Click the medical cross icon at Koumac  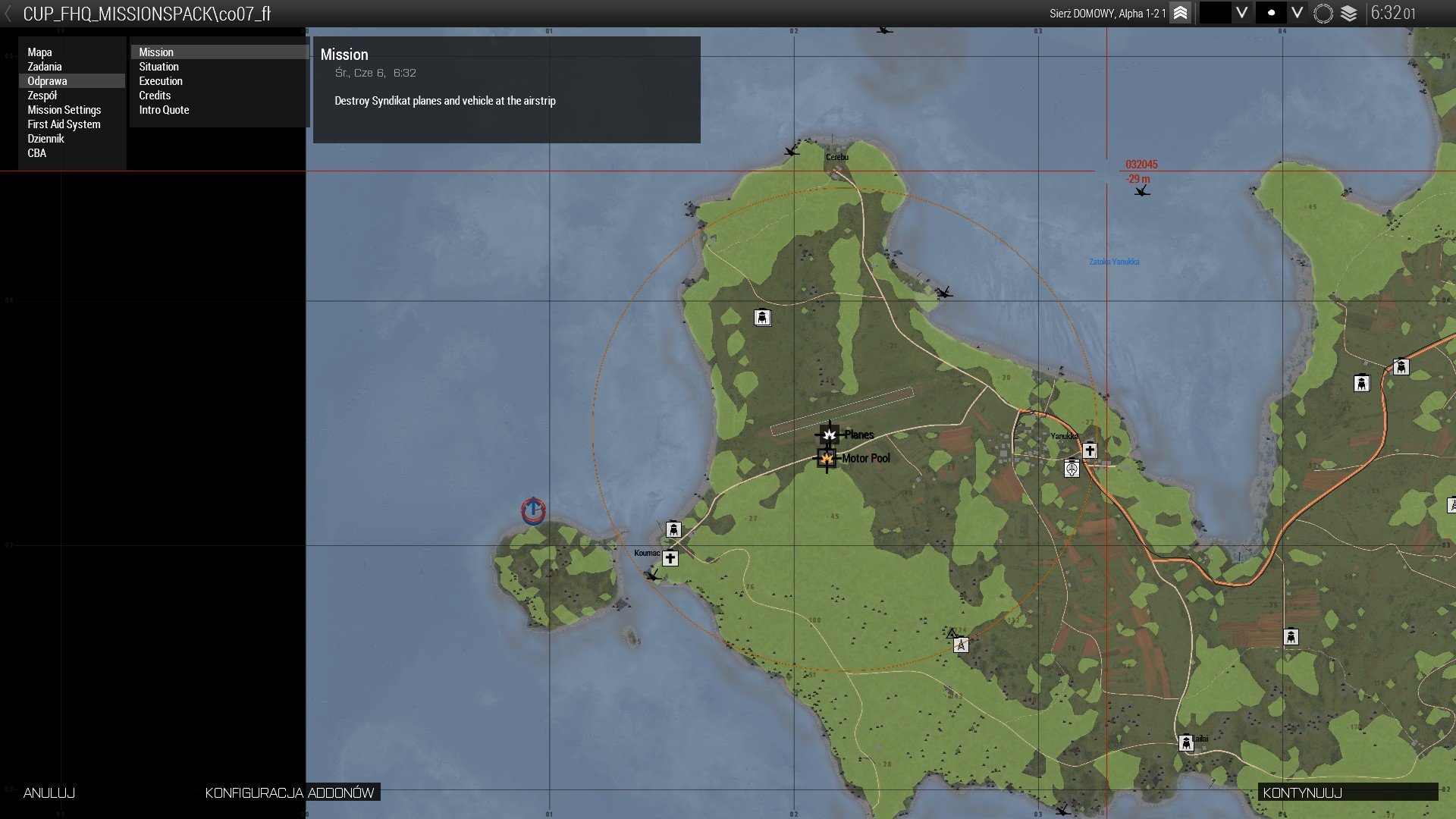670,559
